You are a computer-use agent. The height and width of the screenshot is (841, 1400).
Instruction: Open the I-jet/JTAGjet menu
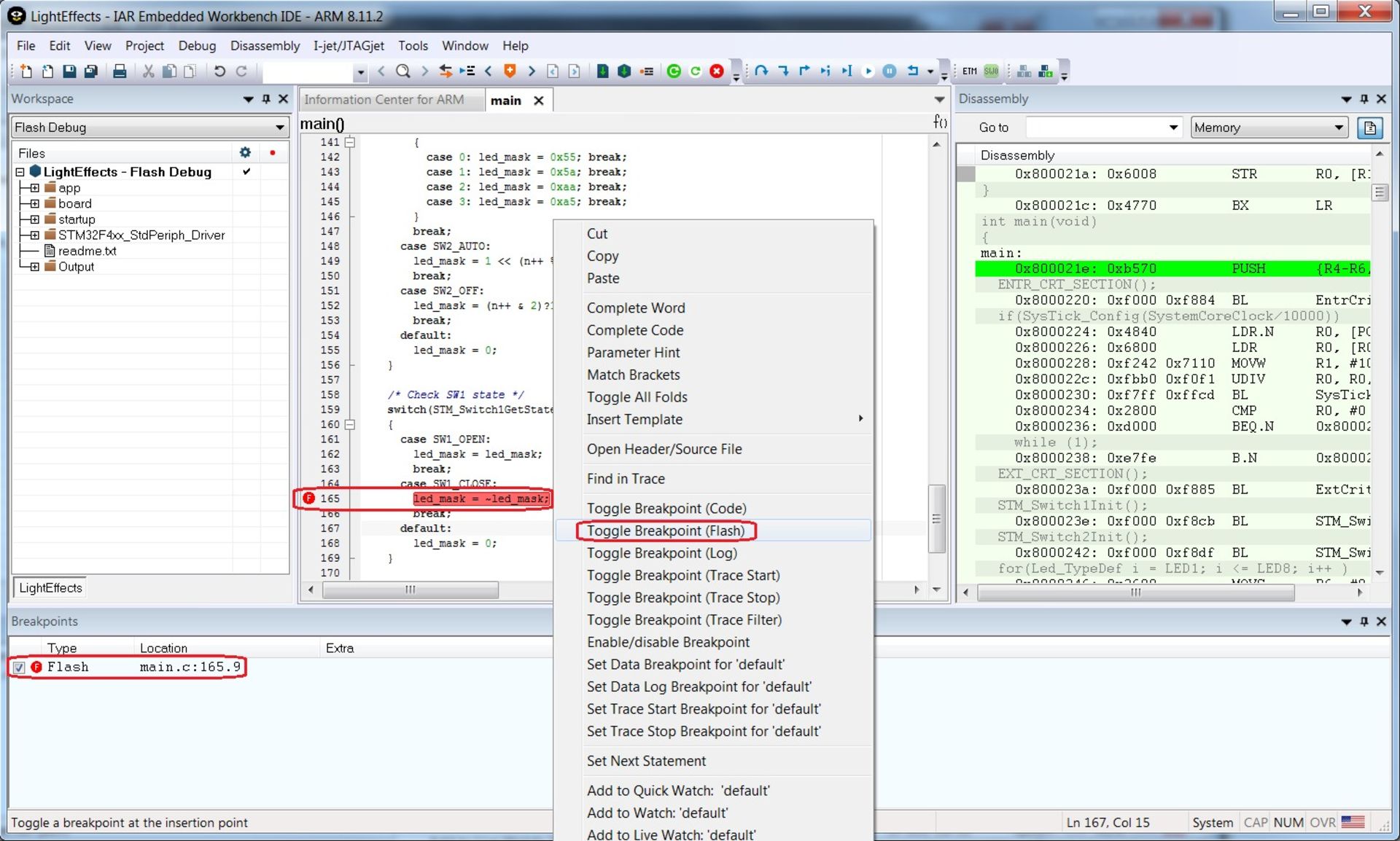[x=349, y=46]
